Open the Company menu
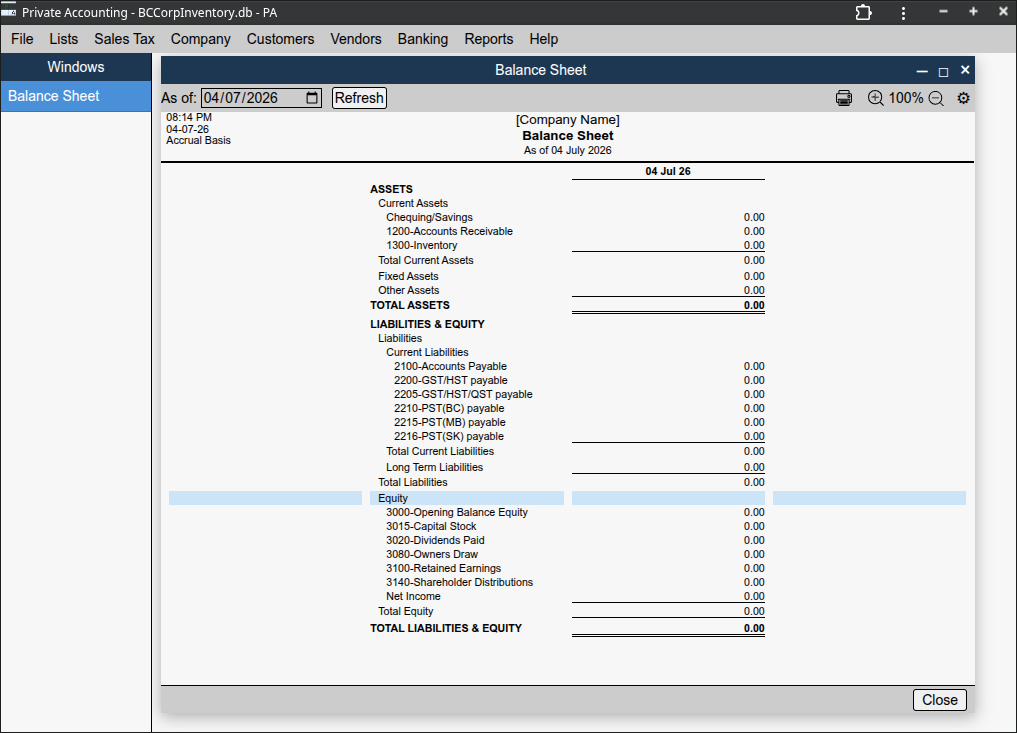This screenshot has width=1017, height=733. click(x=200, y=39)
